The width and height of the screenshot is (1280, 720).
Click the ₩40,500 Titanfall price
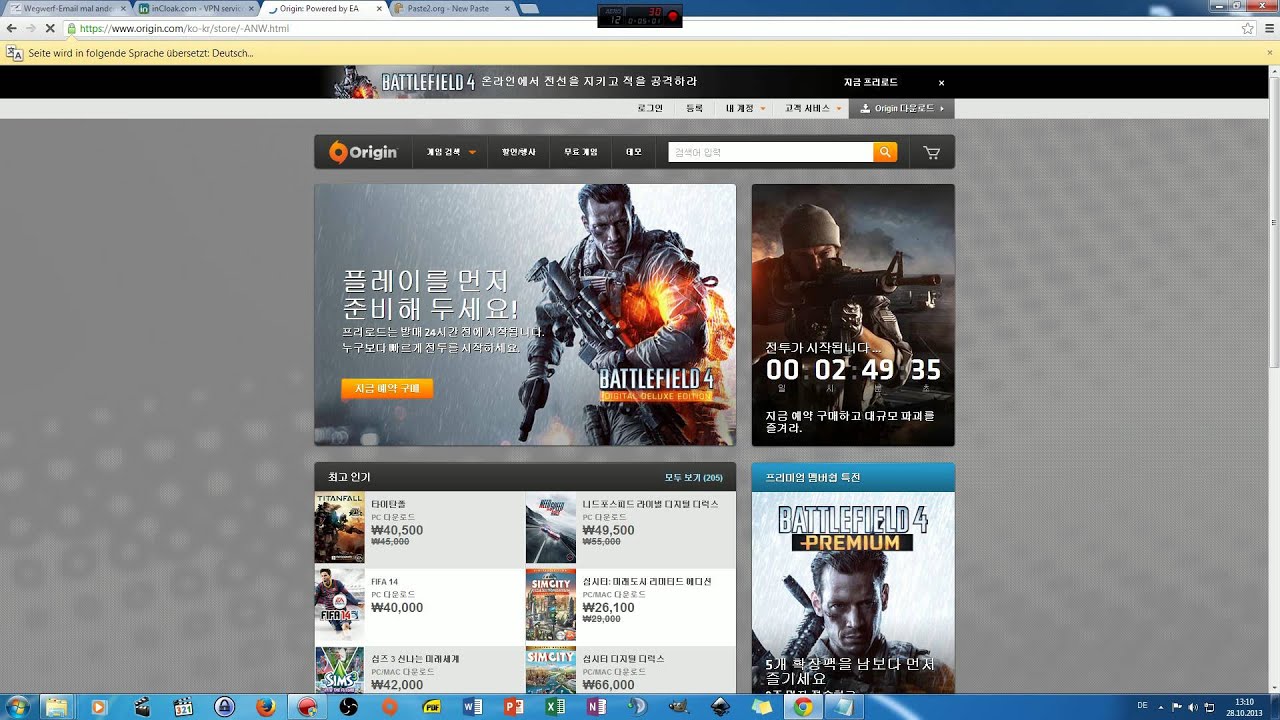click(x=397, y=530)
